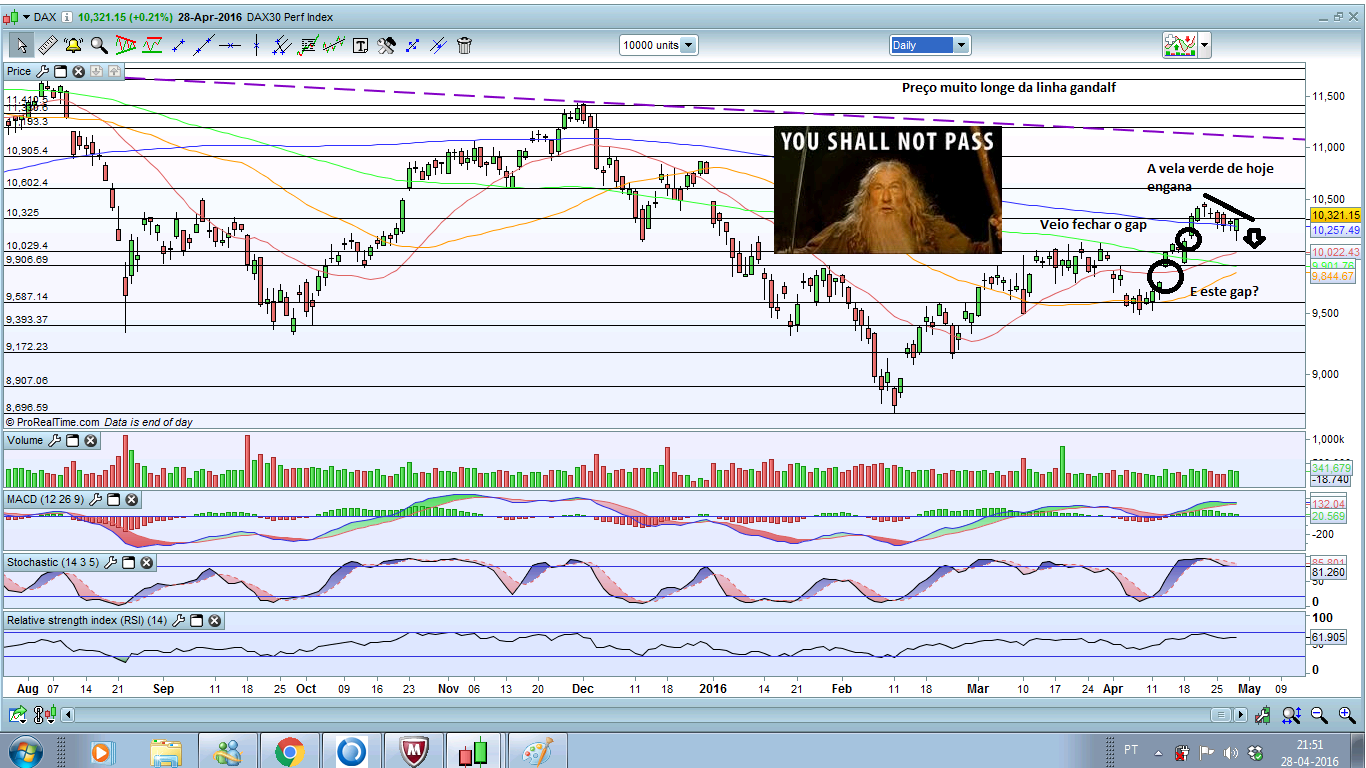Viewport: 1366px width, 768px height.
Task: Click the current price label 10,321.15
Action: click(1336, 215)
